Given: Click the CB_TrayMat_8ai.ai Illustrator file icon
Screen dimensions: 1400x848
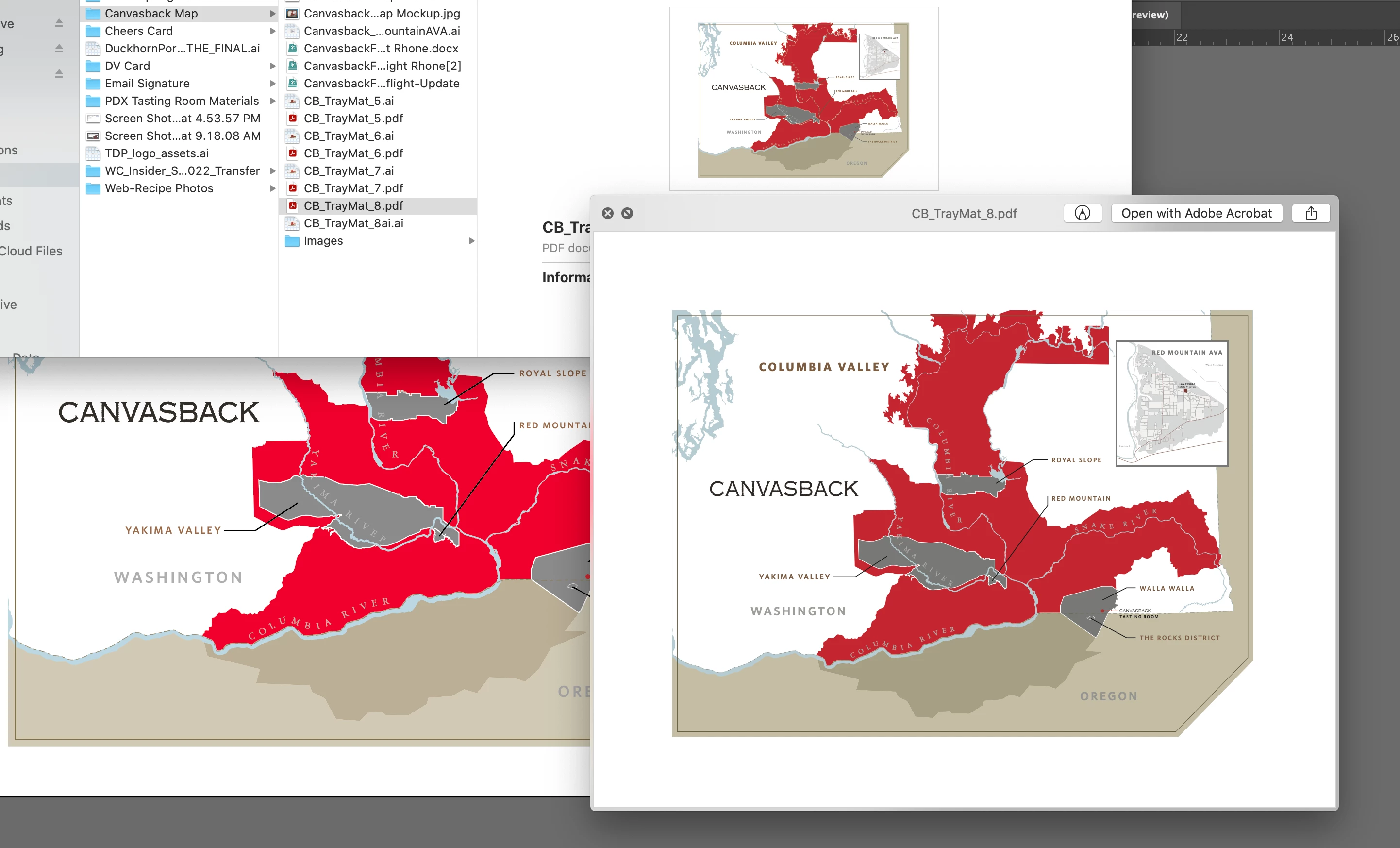Looking at the screenshot, I should (293, 223).
